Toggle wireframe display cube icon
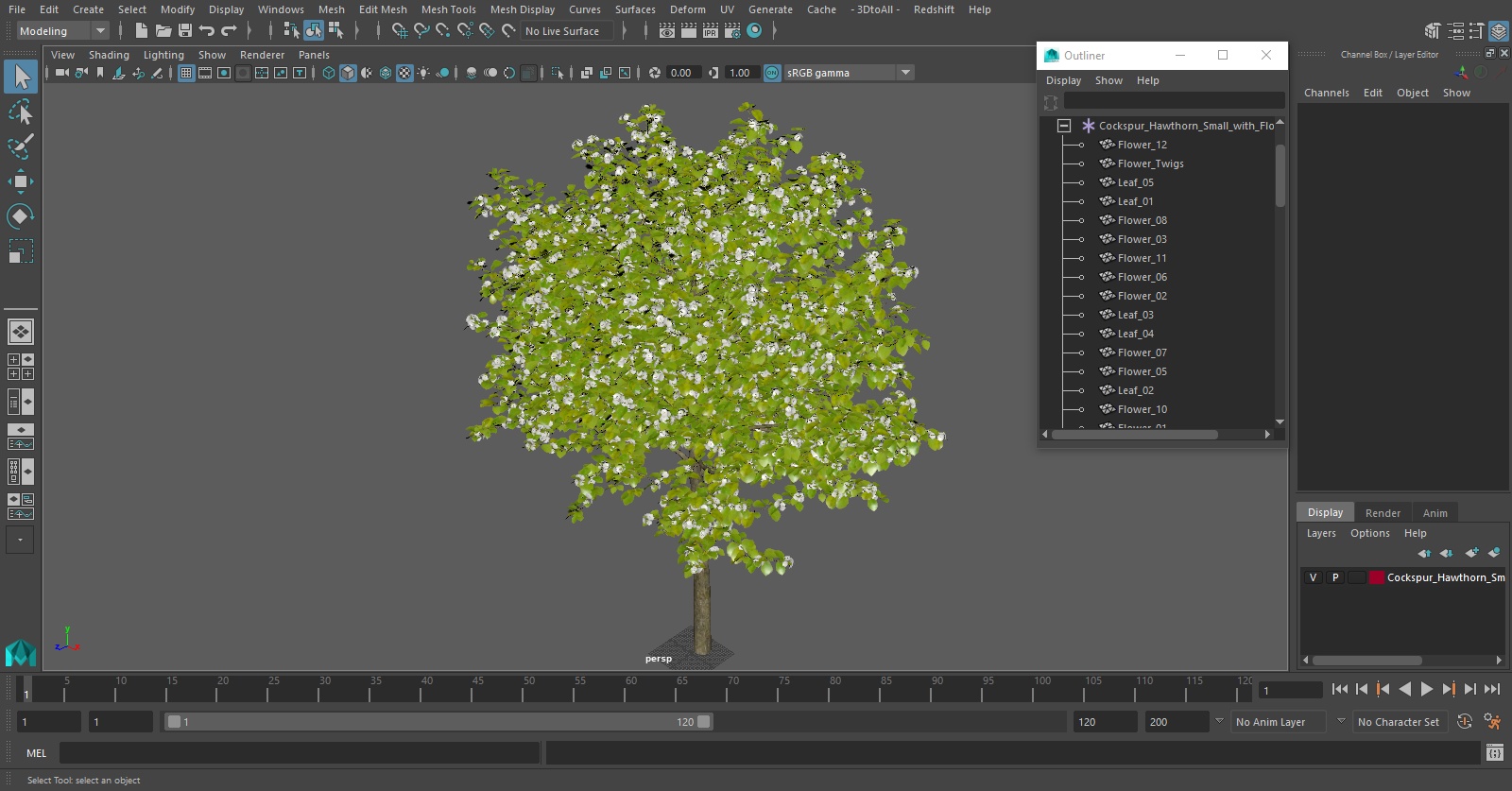 click(329, 73)
